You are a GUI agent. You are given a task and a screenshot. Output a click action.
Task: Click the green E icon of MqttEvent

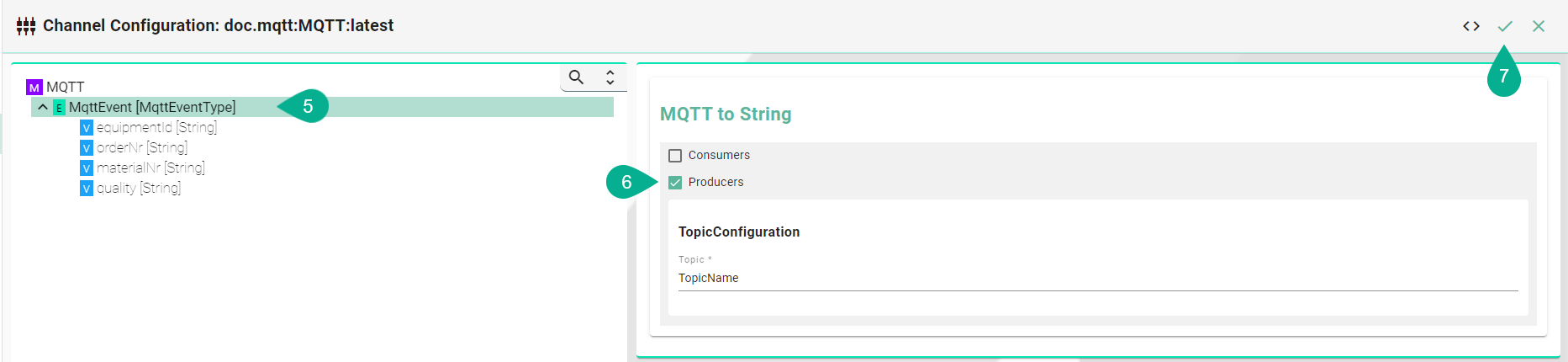pos(59,108)
